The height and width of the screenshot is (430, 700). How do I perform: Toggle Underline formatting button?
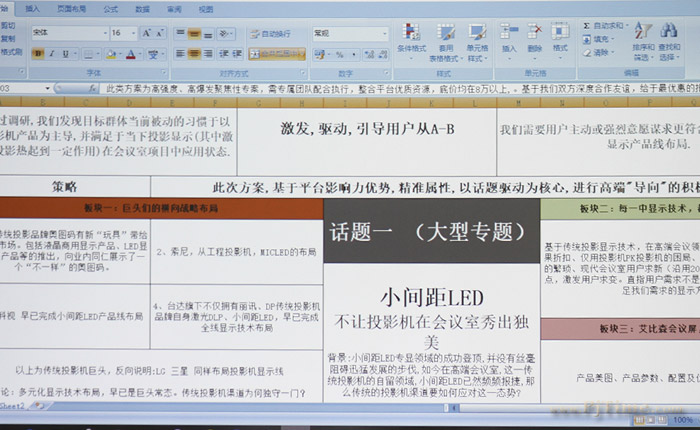point(65,54)
